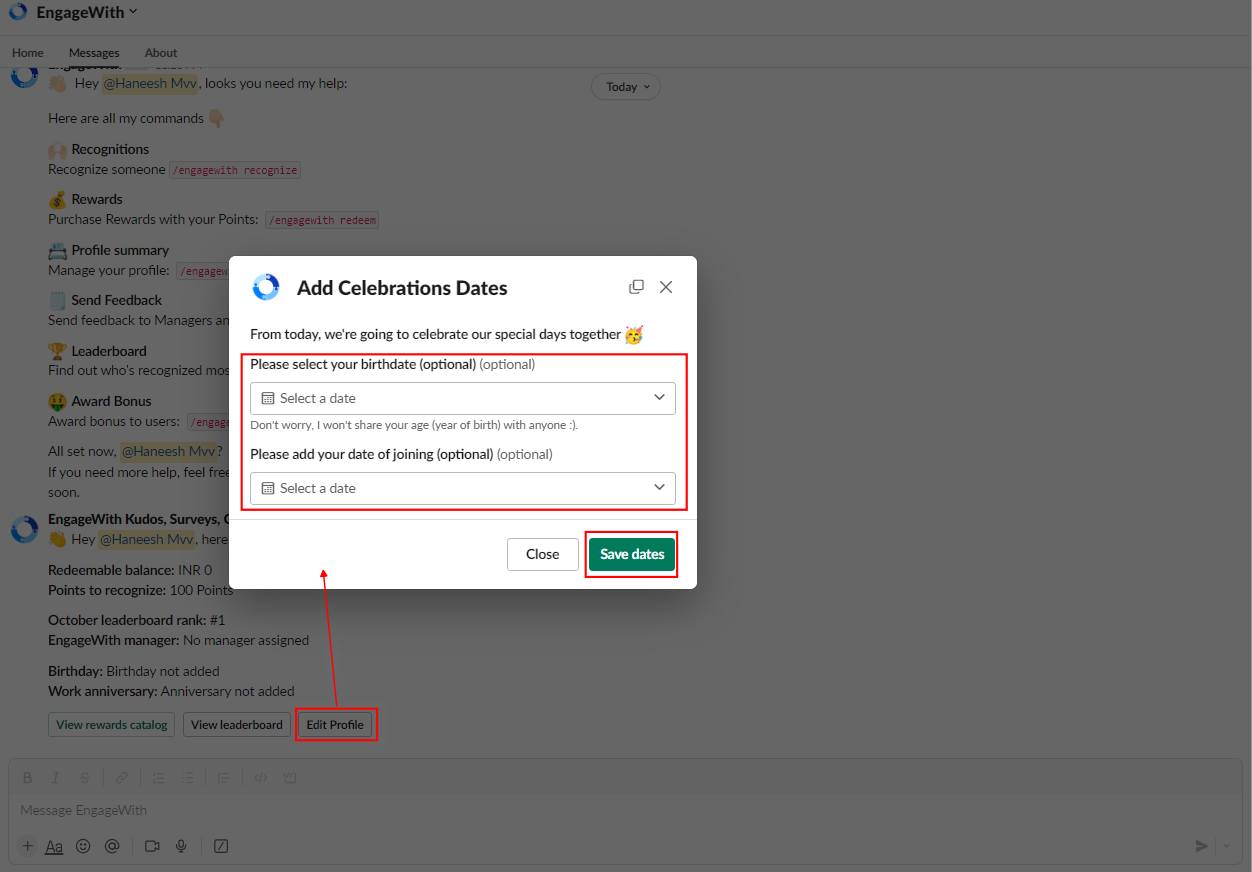The height and width of the screenshot is (872, 1252).
Task: Click the "October leaderboard rank: #1" text
Action: click(137, 620)
